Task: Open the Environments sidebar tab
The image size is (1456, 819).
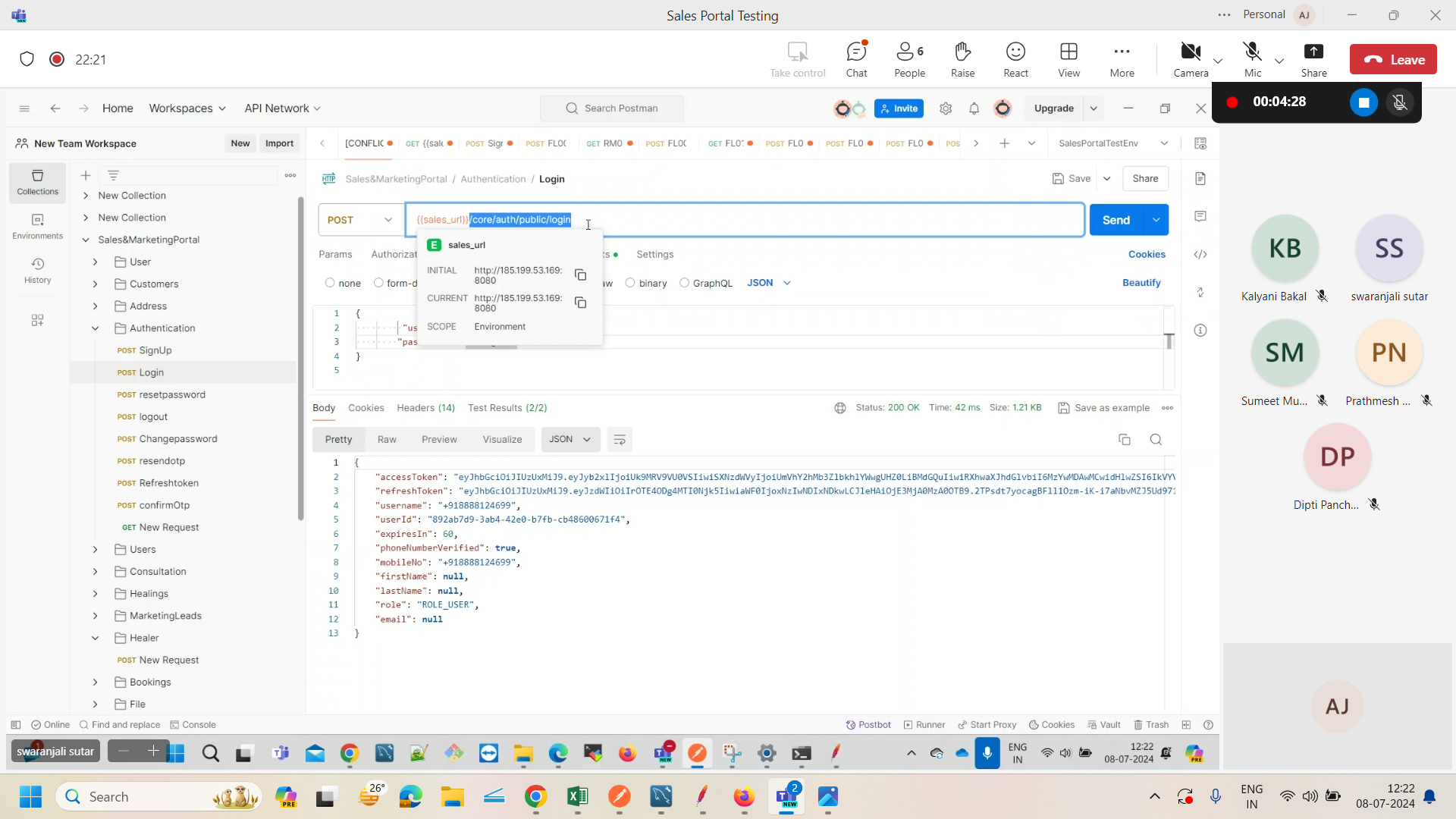Action: pos(37,227)
